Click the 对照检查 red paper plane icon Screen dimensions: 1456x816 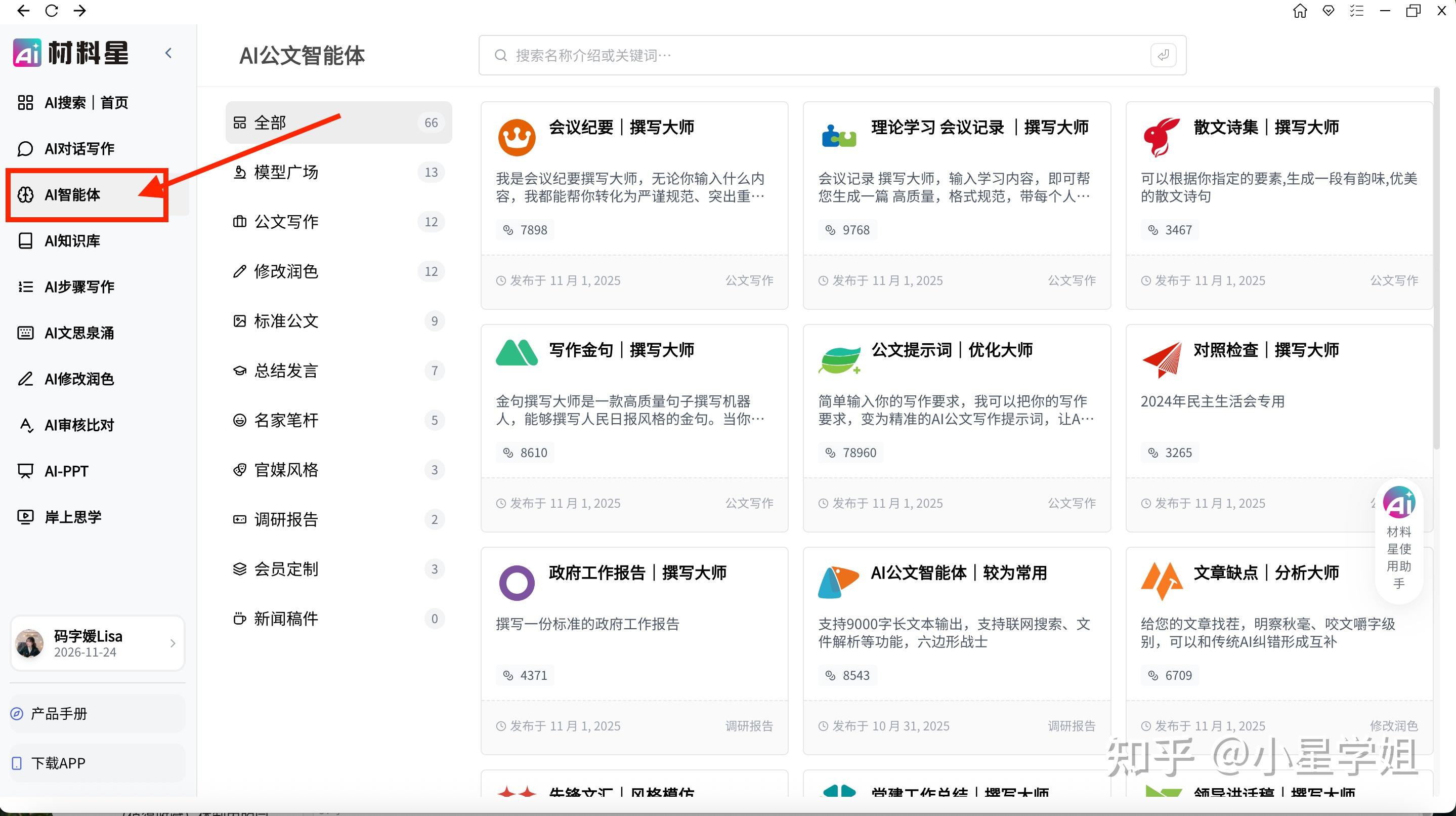click(1162, 359)
